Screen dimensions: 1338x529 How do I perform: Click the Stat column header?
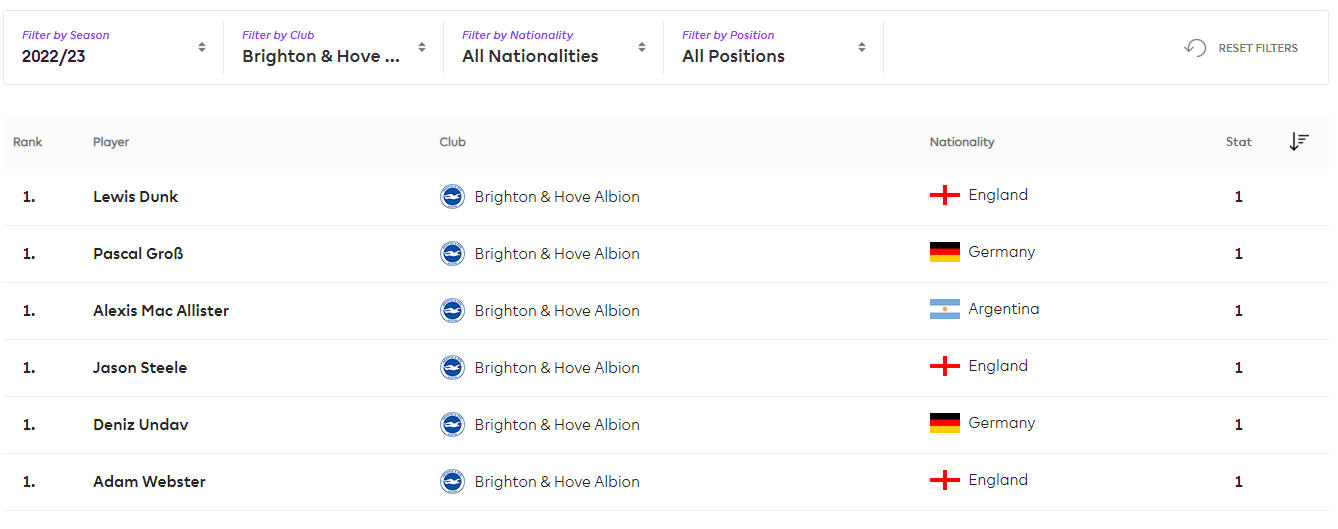[1238, 142]
